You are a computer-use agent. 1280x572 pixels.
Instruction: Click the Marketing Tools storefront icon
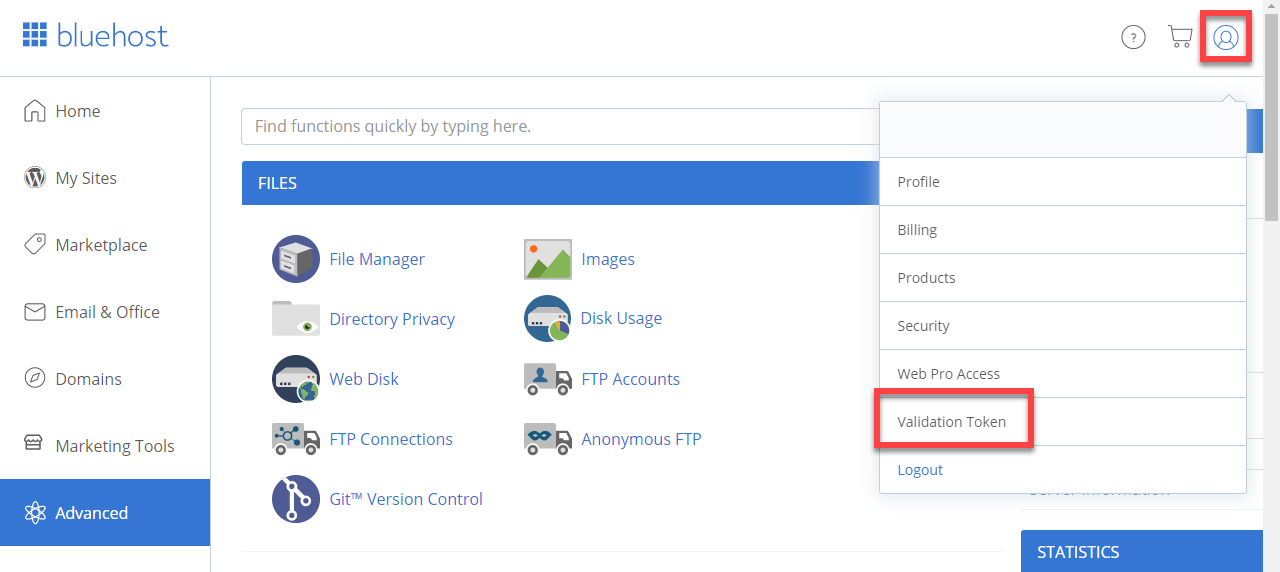click(34, 444)
